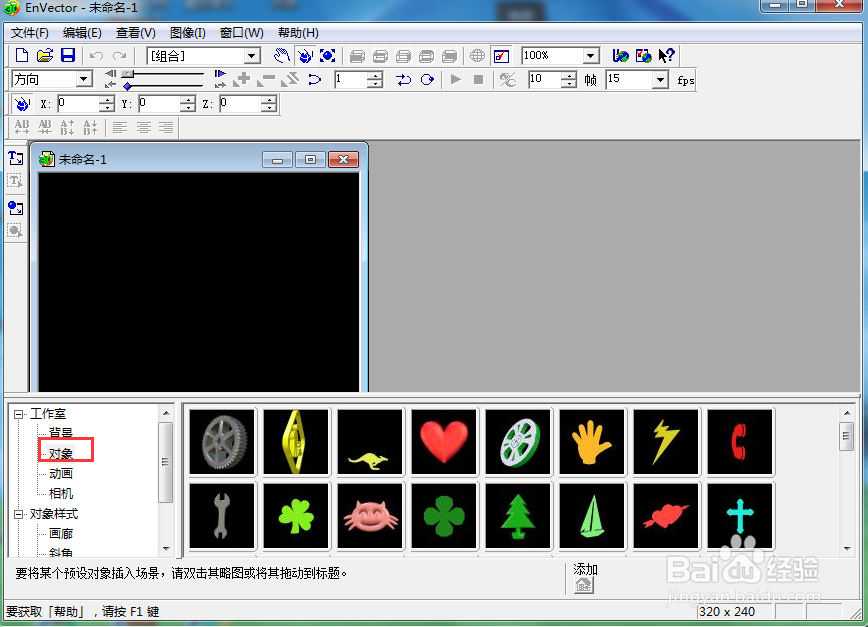
Task: Select 动画 in the tree
Action: (61, 473)
